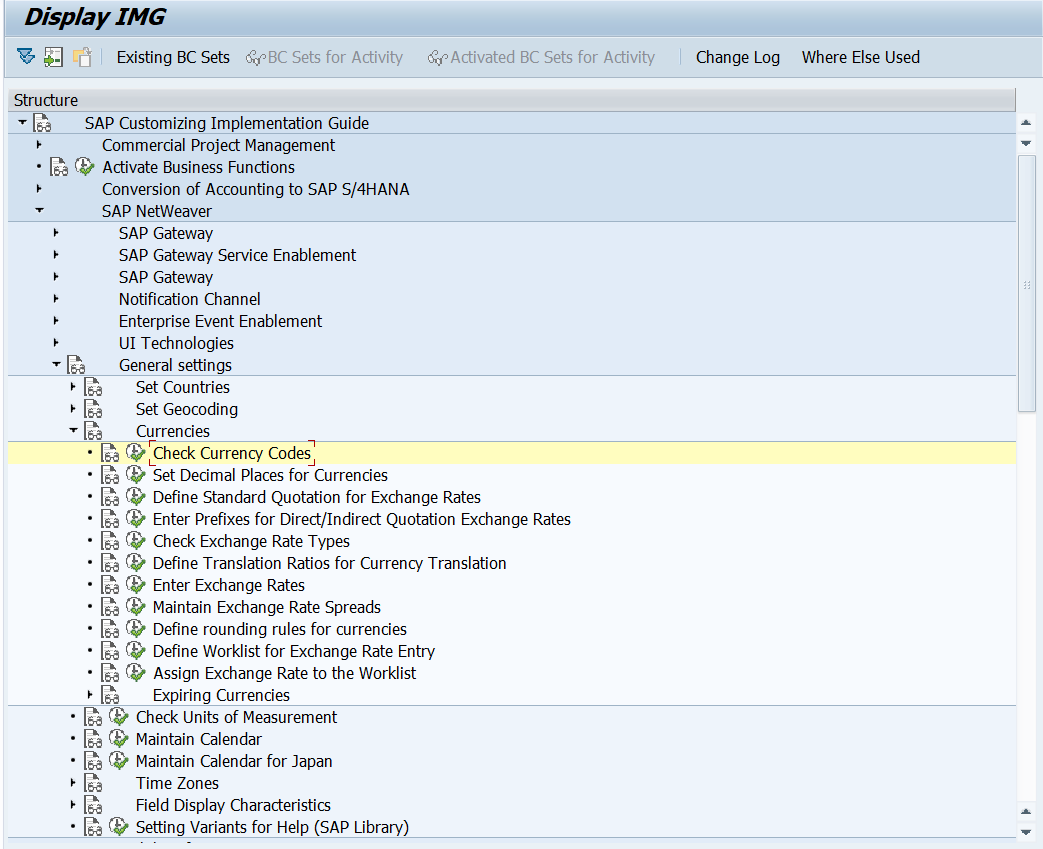Expand UI Technologies node

pos(56,342)
